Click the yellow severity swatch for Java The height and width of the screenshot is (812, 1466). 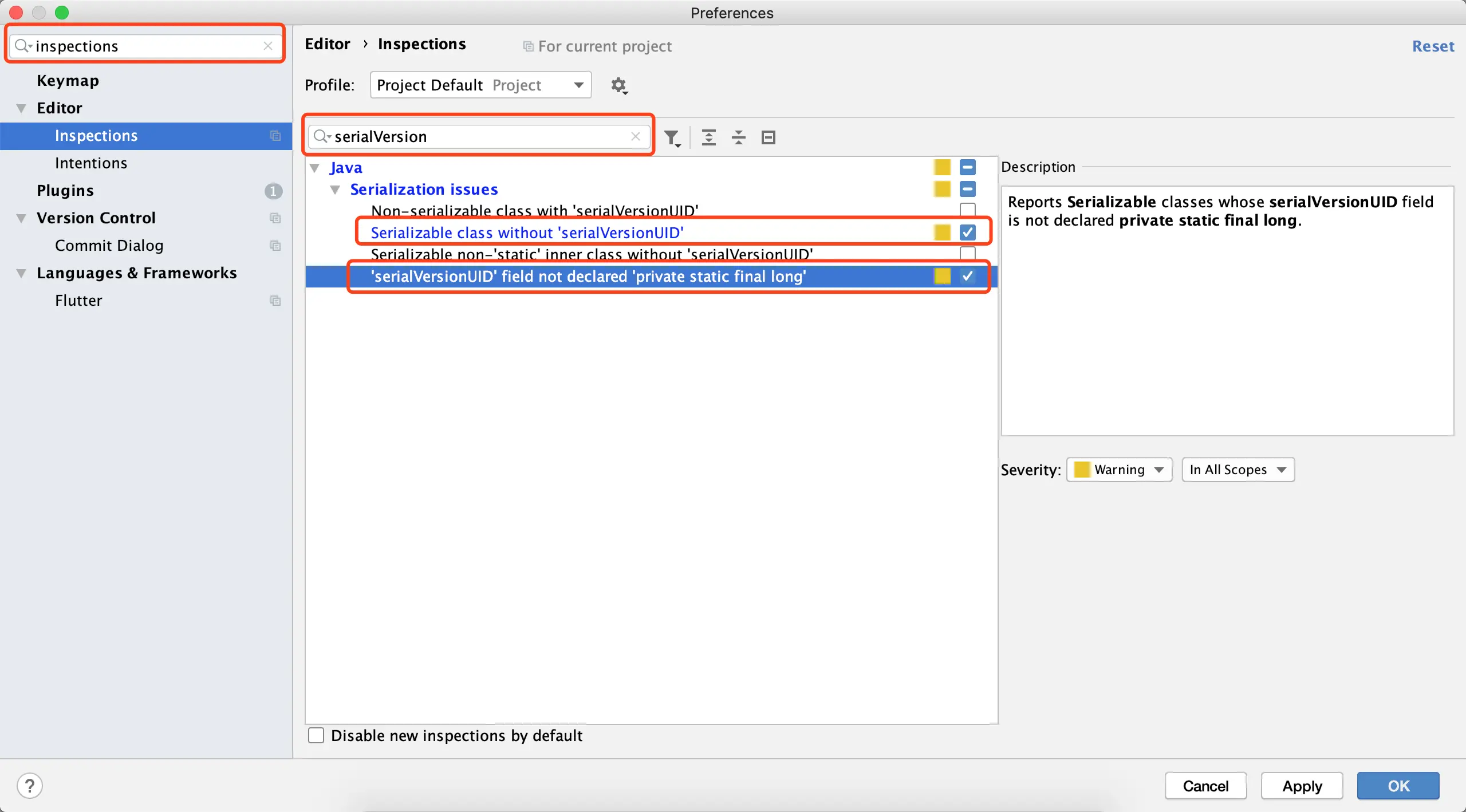click(x=942, y=167)
